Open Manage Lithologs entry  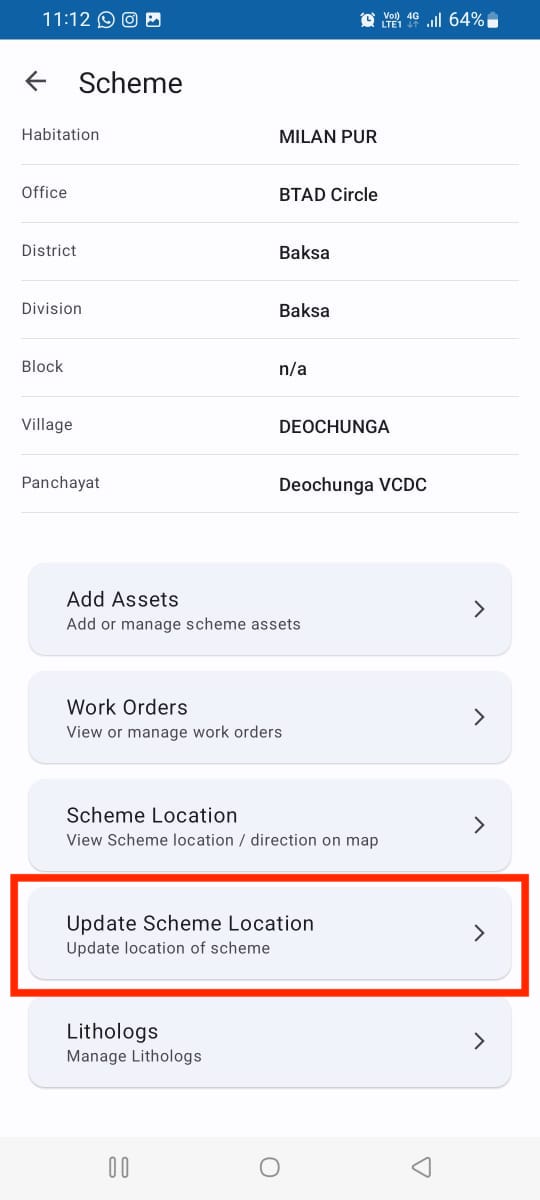(270, 1042)
